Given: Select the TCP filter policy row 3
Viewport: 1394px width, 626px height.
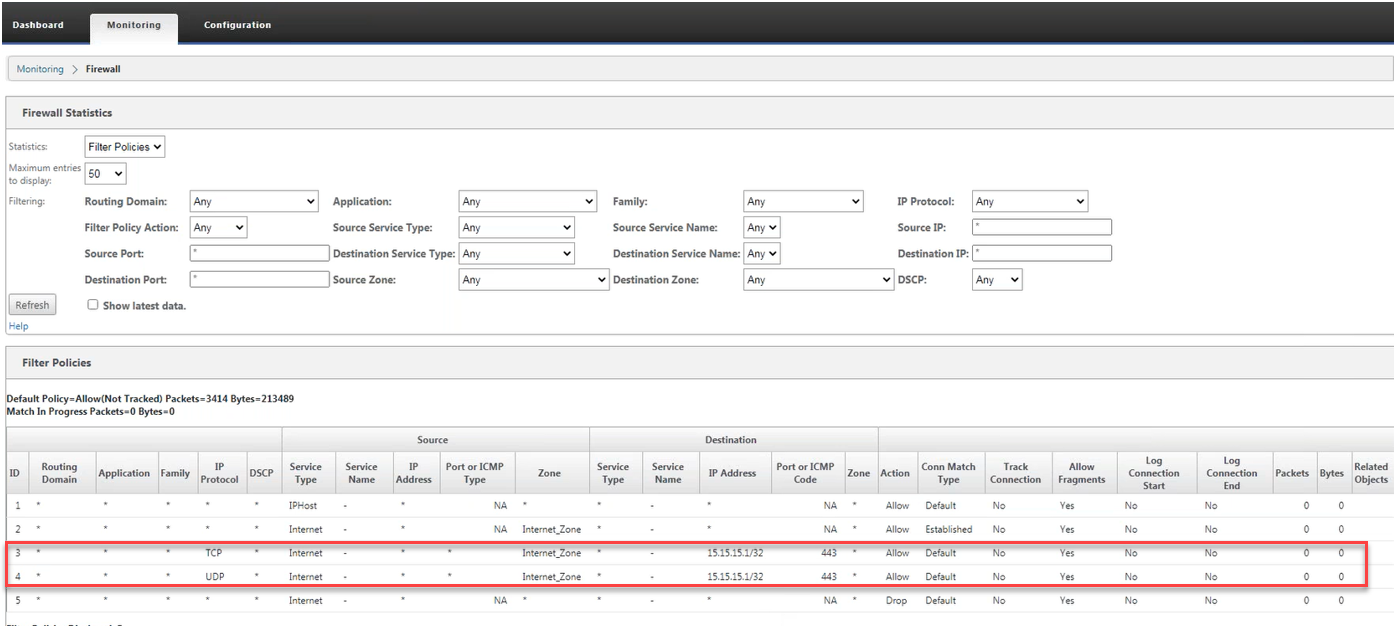Looking at the screenshot, I should coord(685,553).
